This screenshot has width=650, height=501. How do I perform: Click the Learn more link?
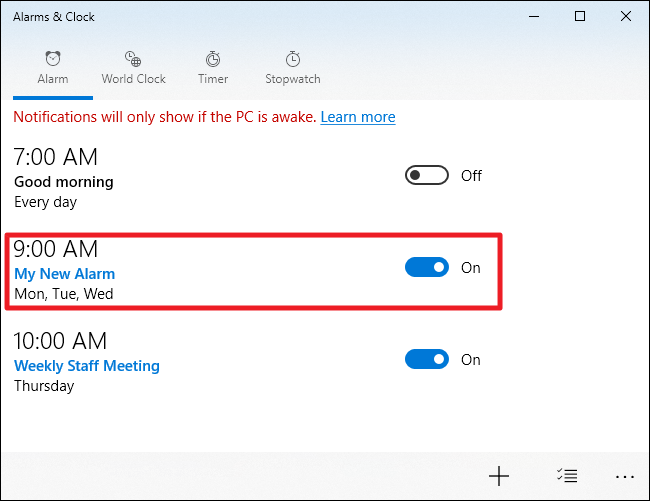click(358, 117)
